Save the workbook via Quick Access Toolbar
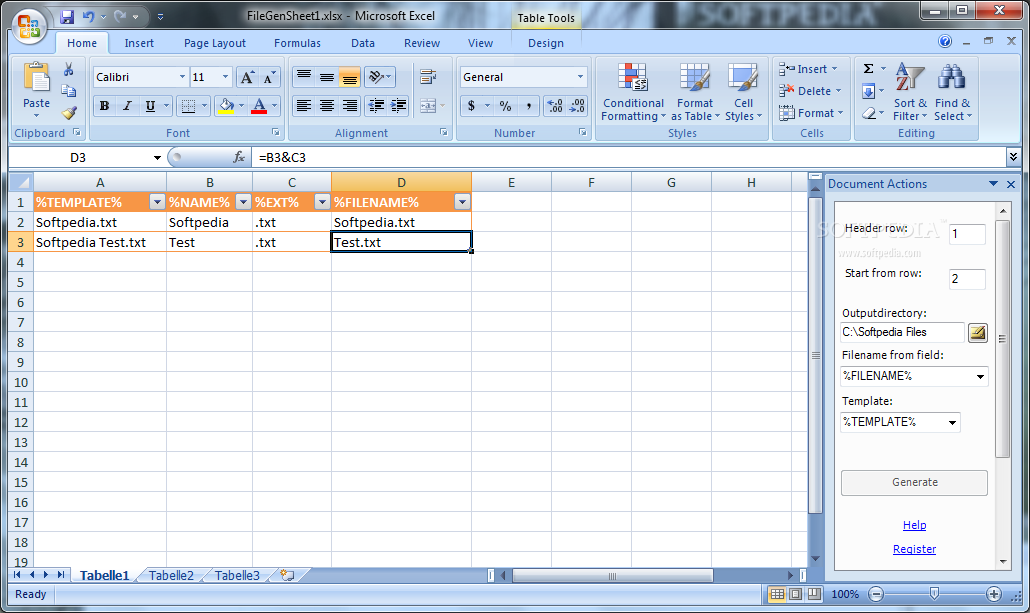The image size is (1030, 613). click(x=67, y=16)
